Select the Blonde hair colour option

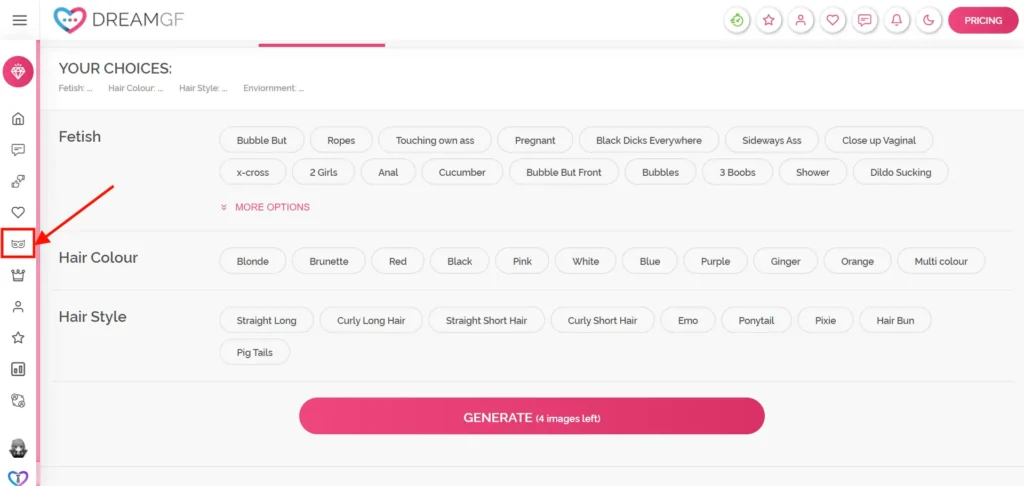point(252,262)
